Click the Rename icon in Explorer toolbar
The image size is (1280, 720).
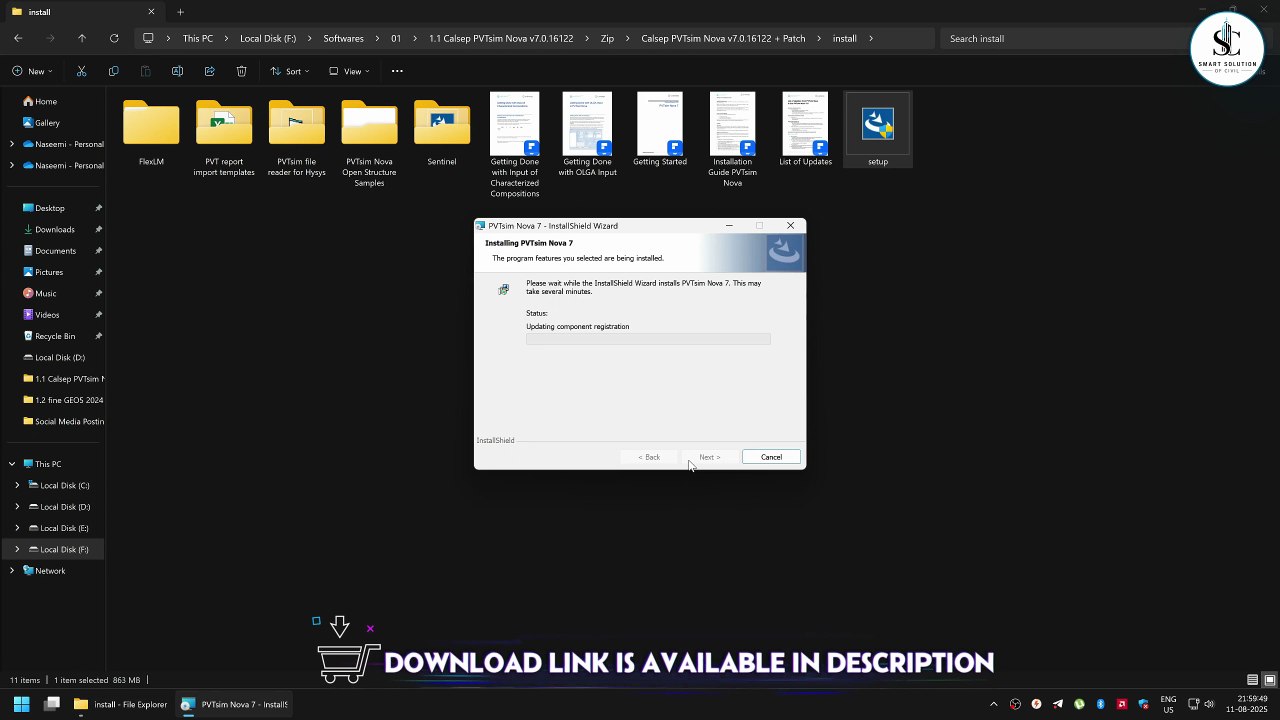[177, 71]
